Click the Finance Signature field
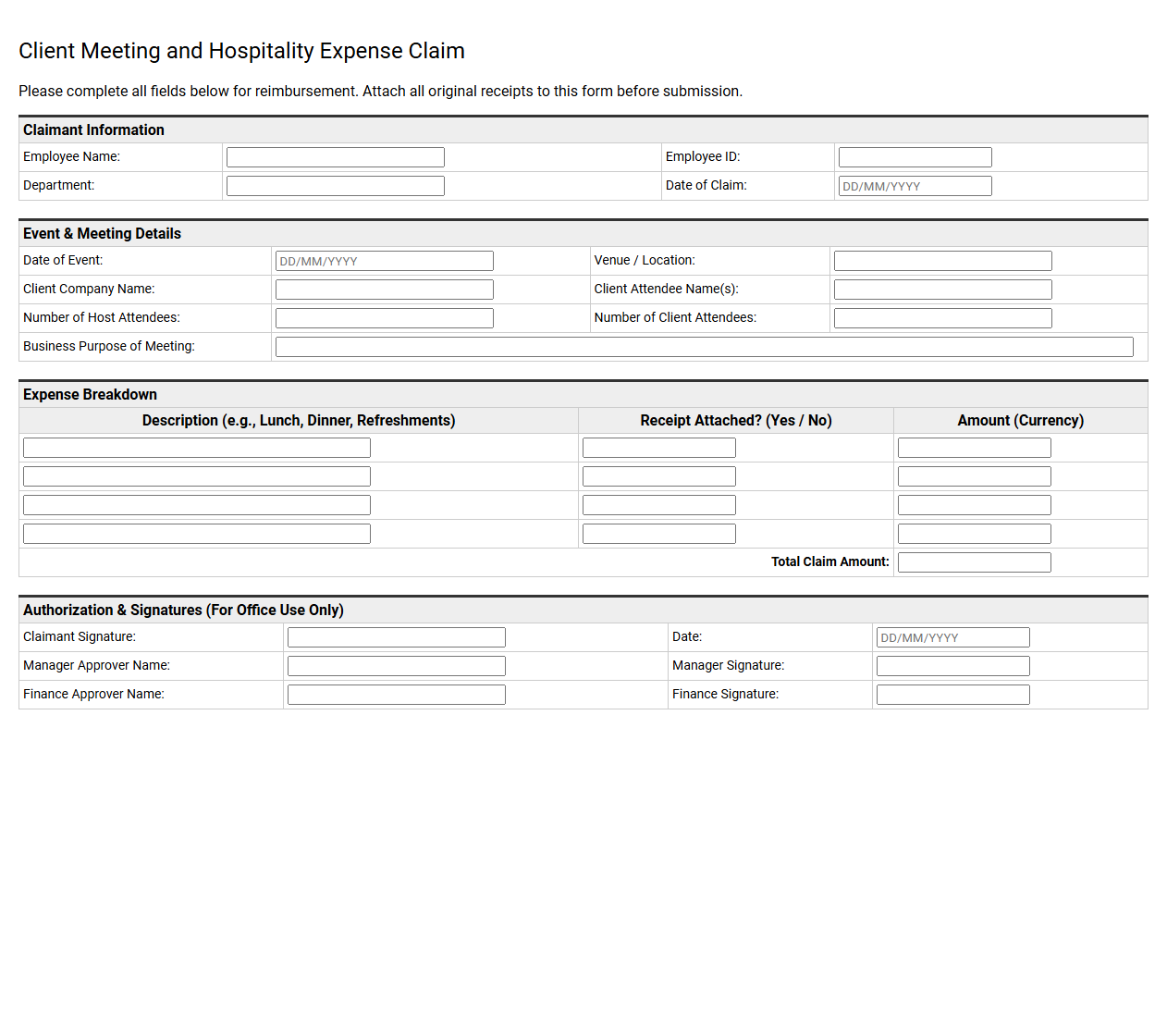This screenshot has height=1036, width=1167. (953, 695)
